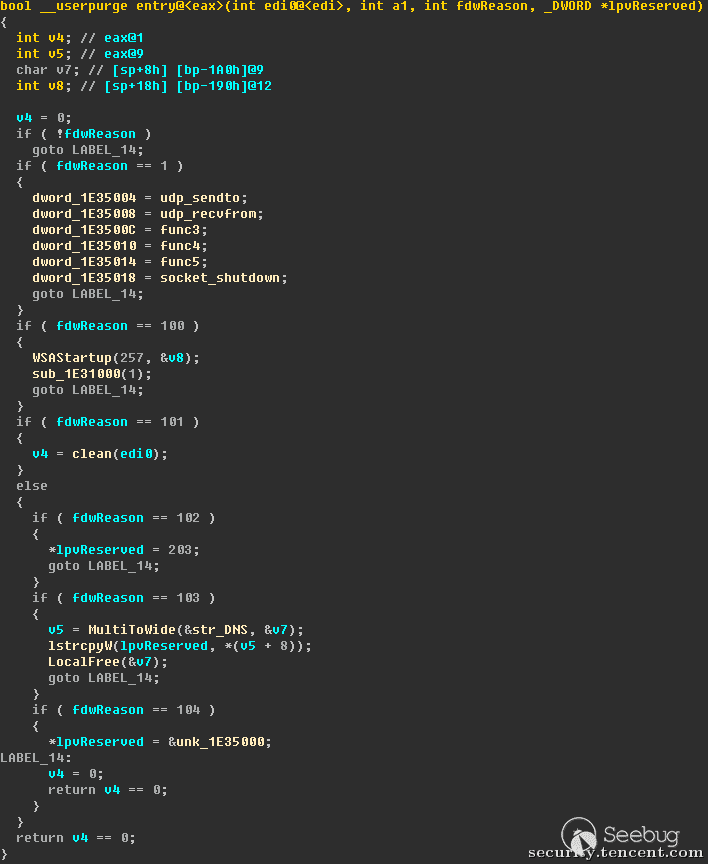Click the udp_recvfrom function reference

click(208, 214)
